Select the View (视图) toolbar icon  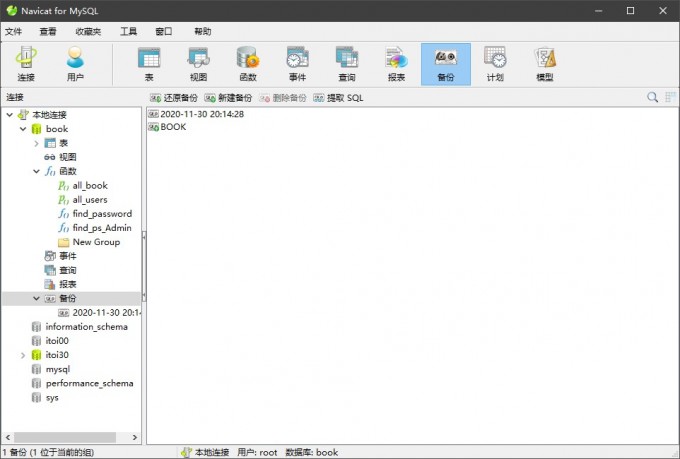coord(199,64)
